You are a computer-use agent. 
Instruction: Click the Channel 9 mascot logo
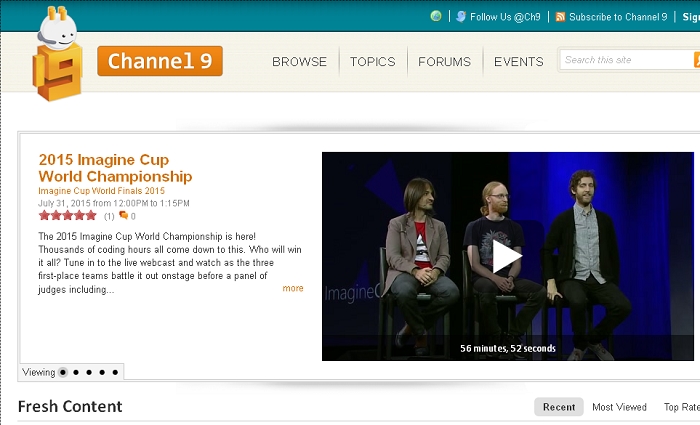click(58, 54)
